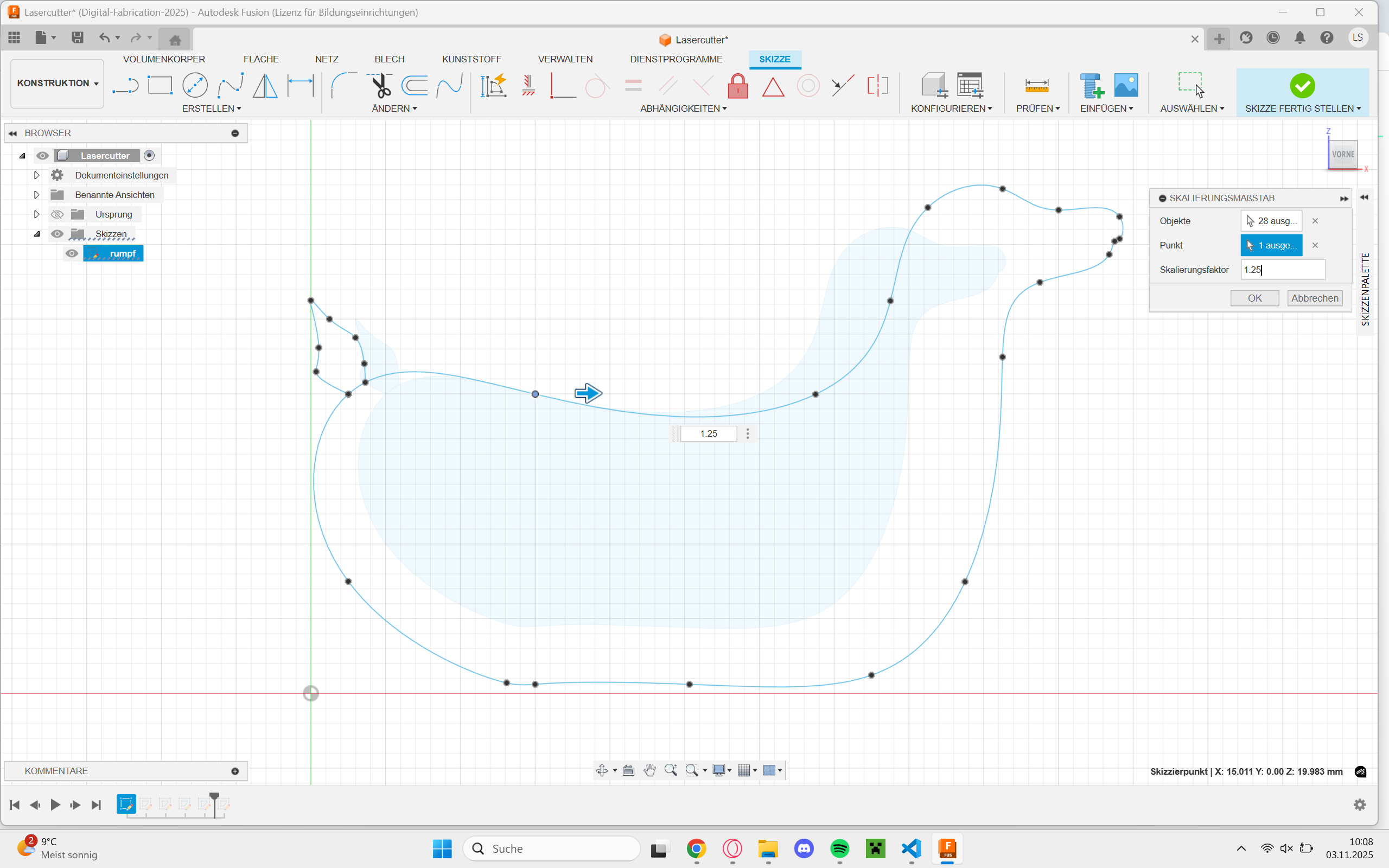Click the Abbrechen button
1389x868 pixels.
pyautogui.click(x=1314, y=298)
